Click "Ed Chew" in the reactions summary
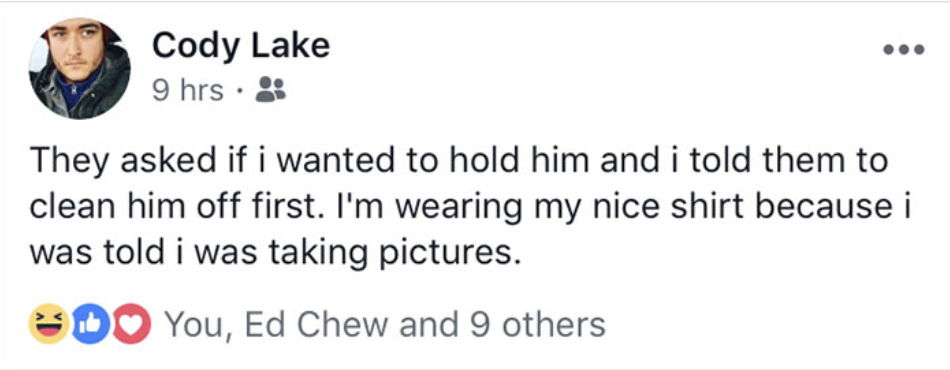The height and width of the screenshot is (370, 950). [316, 325]
